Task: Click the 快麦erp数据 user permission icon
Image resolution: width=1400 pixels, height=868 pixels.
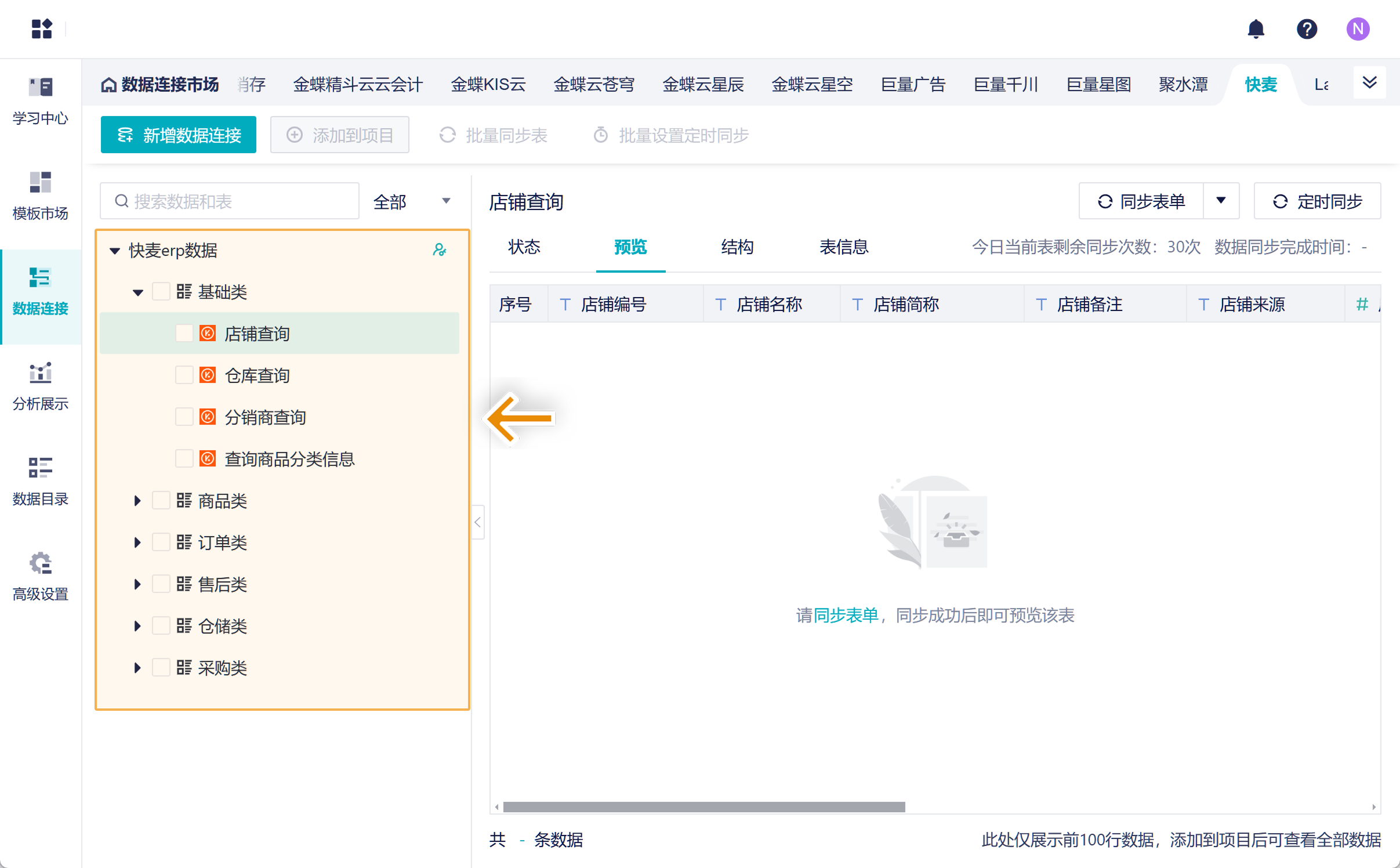Action: [440, 250]
